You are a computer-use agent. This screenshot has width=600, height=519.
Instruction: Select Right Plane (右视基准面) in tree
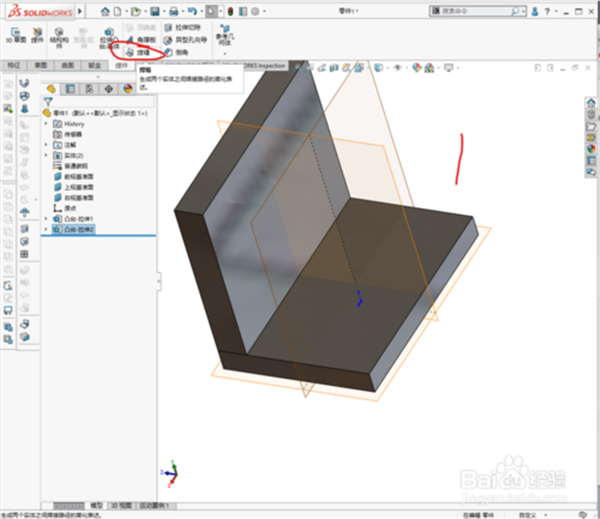point(74,197)
